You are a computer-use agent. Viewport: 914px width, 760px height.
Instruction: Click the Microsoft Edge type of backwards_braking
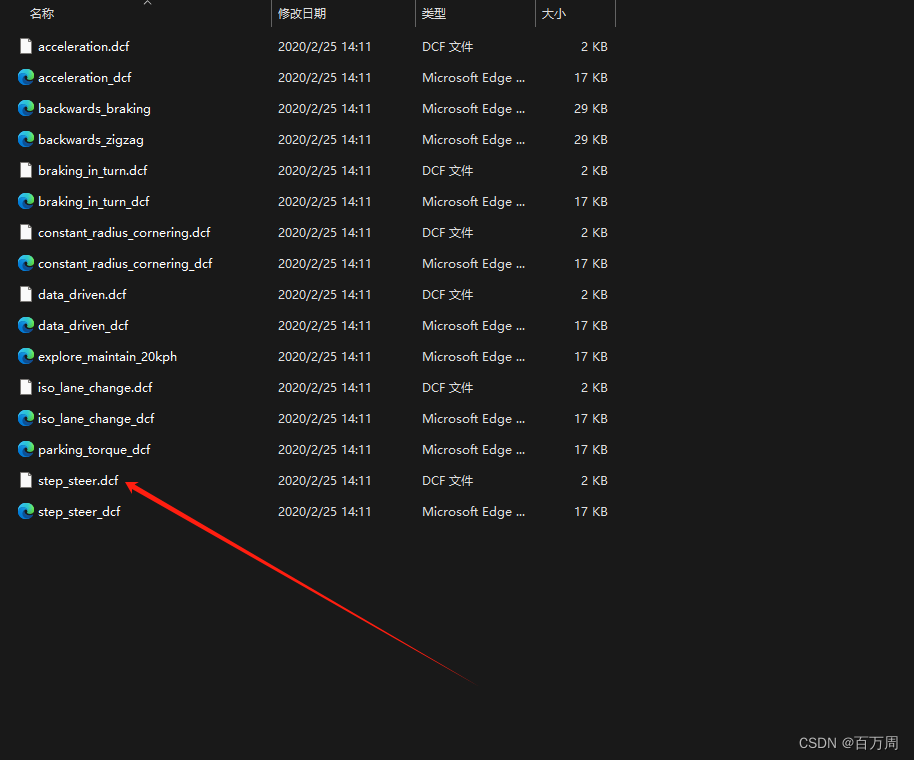(473, 108)
